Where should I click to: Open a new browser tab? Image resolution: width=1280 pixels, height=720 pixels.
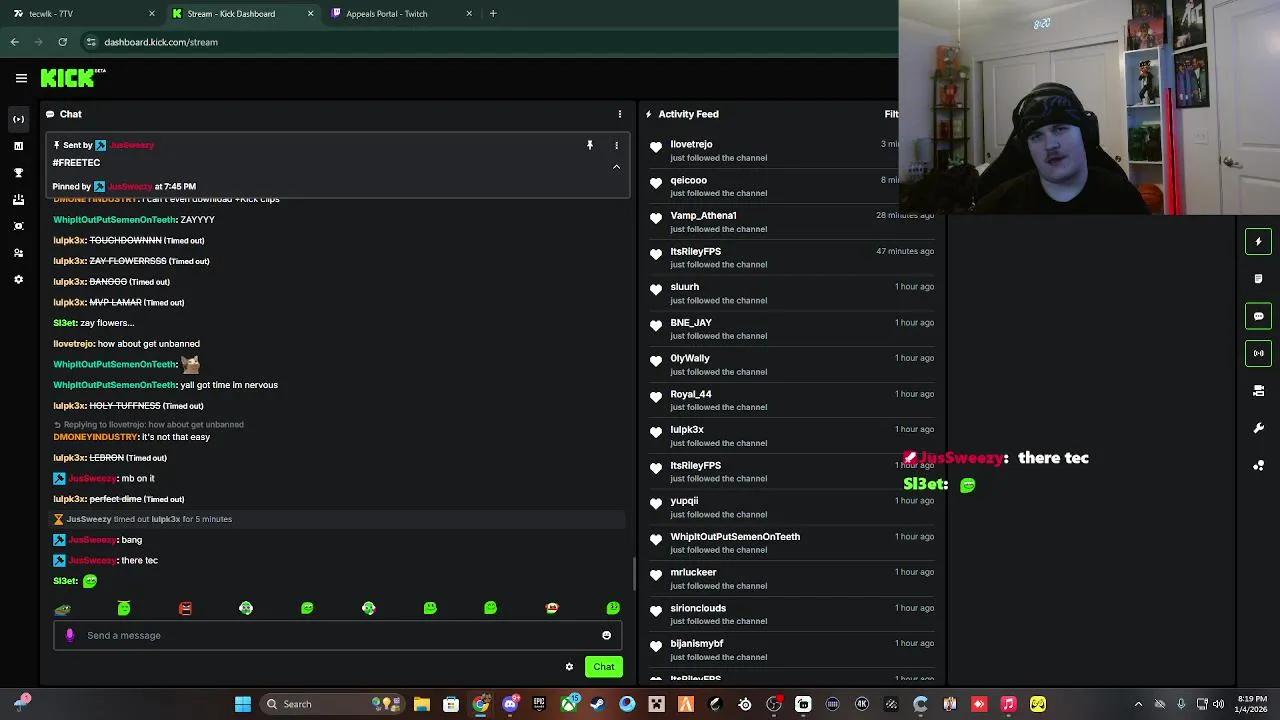493,14
